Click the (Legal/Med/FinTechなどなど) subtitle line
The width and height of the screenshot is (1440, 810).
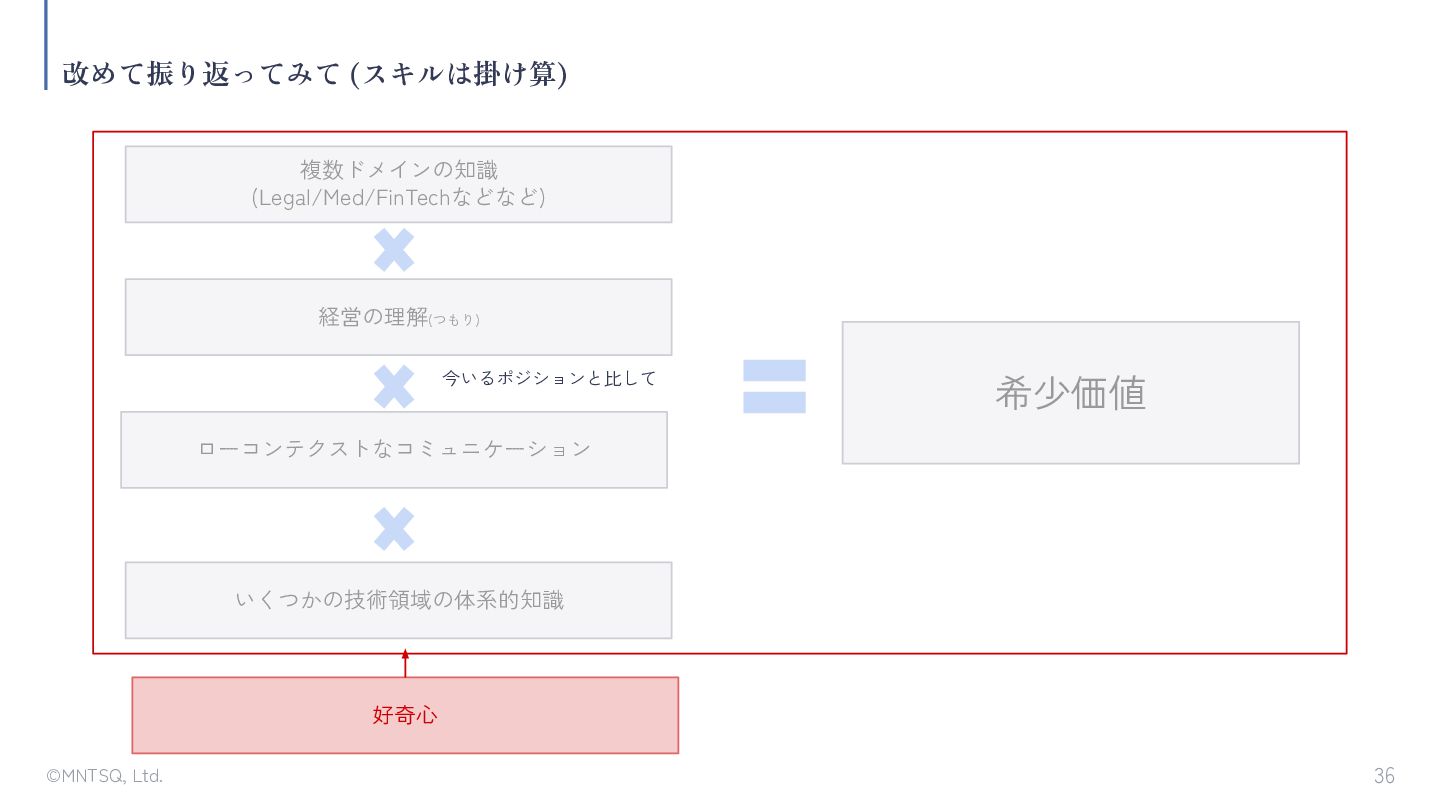(x=398, y=197)
